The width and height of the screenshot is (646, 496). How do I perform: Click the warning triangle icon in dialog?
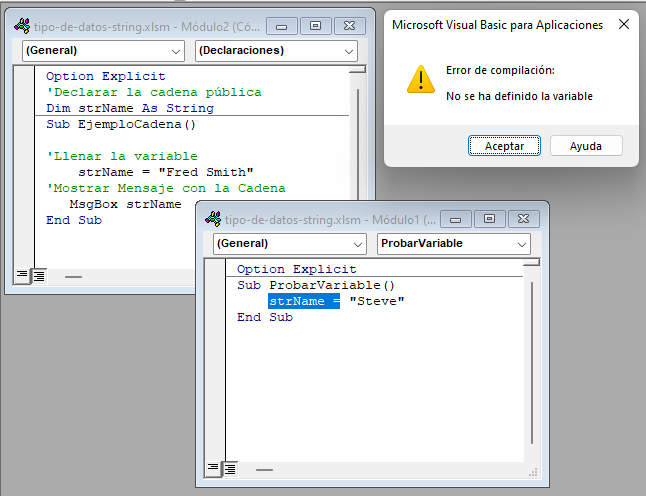[x=420, y=79]
